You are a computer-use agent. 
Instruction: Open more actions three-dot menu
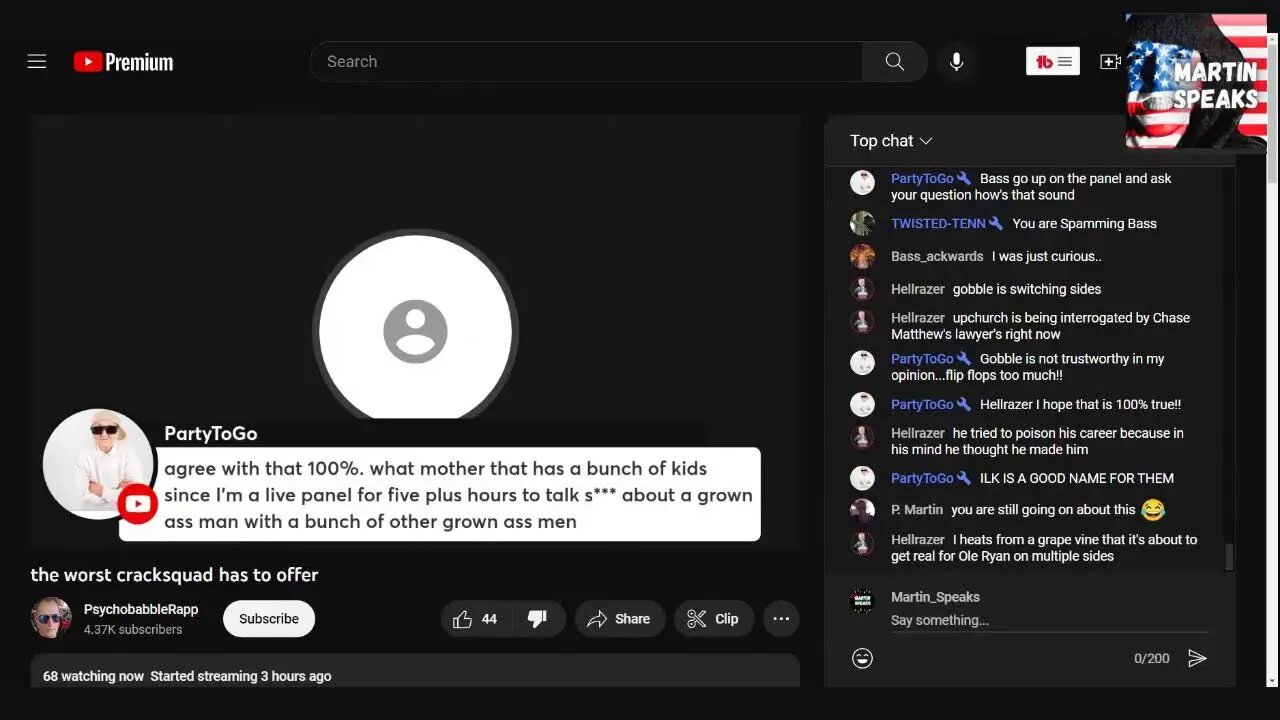pos(781,619)
